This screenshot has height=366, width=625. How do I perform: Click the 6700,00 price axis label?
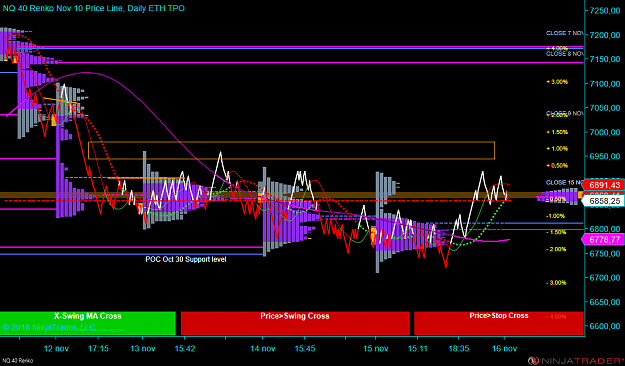(x=605, y=277)
